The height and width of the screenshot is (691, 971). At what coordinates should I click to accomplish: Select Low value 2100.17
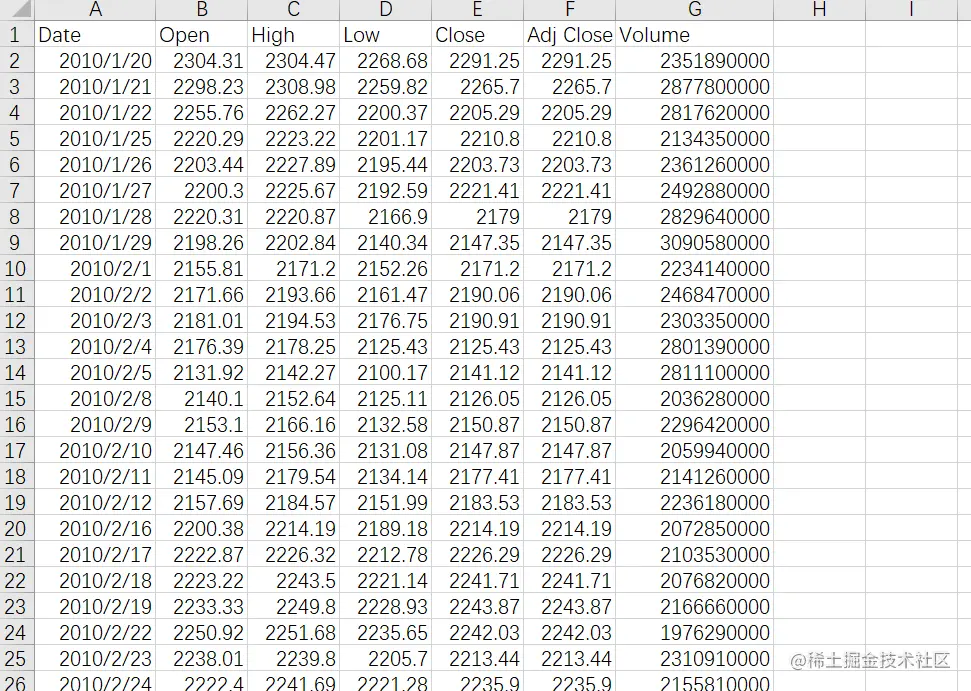(386, 373)
